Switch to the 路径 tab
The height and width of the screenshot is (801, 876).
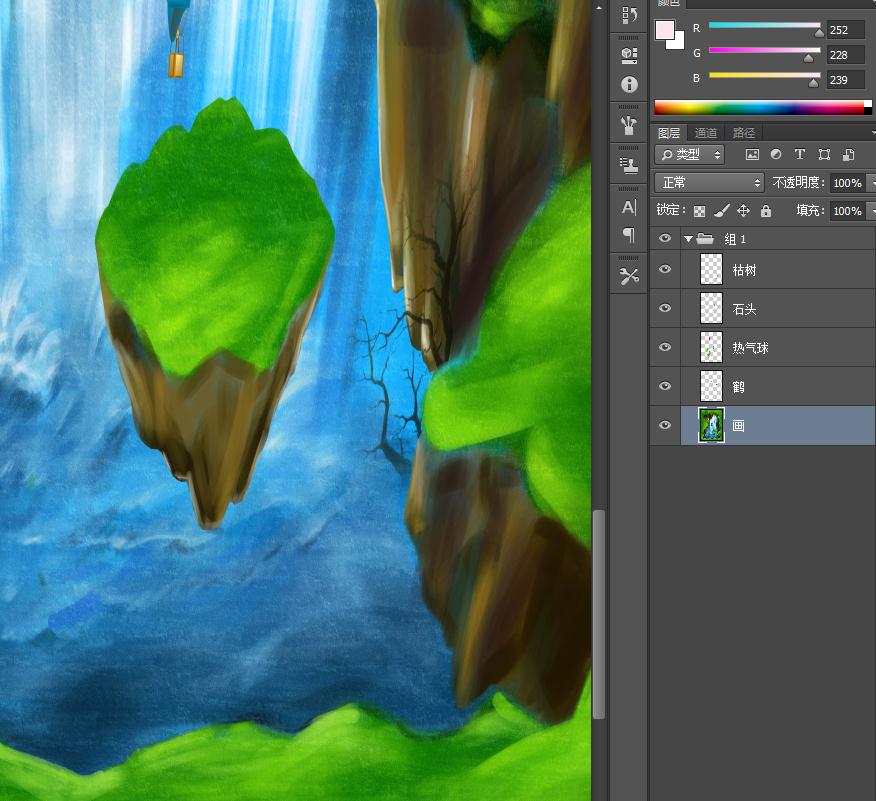click(x=744, y=133)
